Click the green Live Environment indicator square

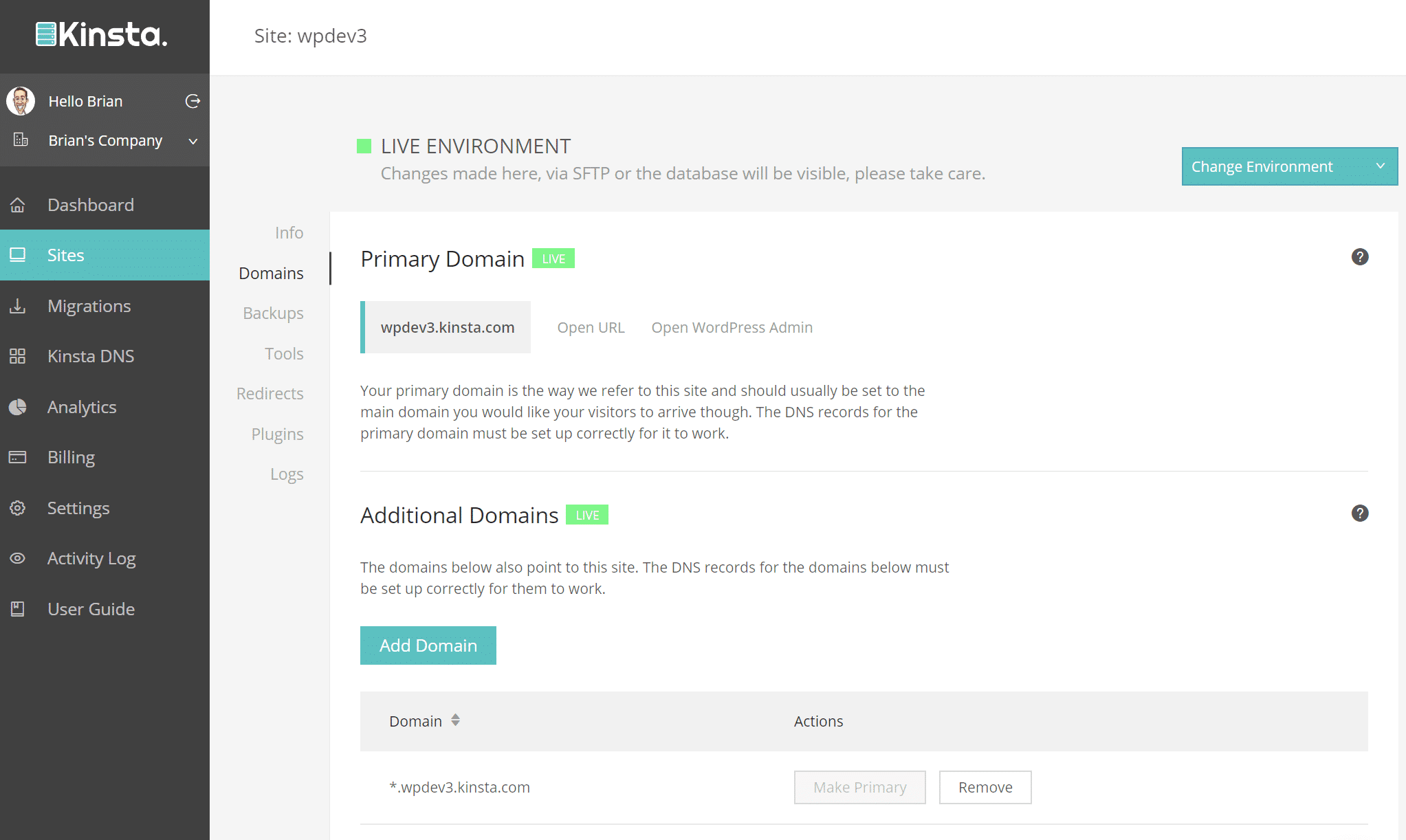tap(364, 146)
